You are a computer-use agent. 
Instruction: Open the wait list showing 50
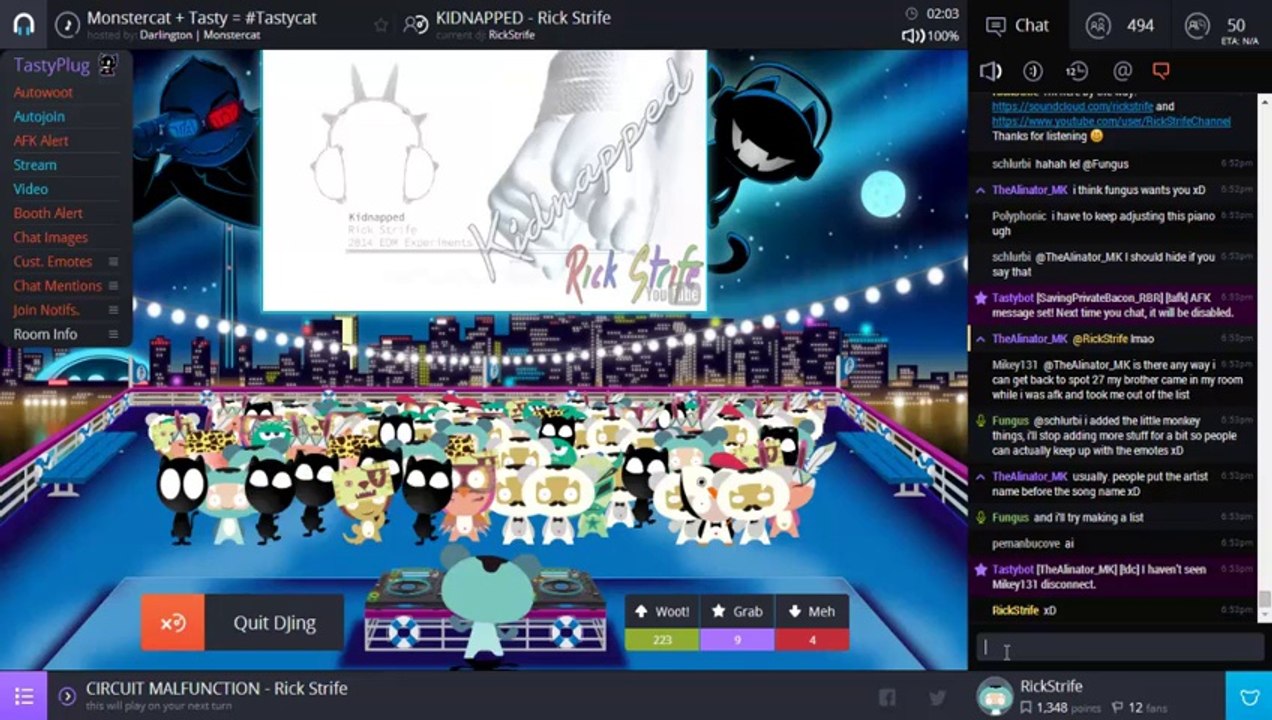pyautogui.click(x=1221, y=25)
